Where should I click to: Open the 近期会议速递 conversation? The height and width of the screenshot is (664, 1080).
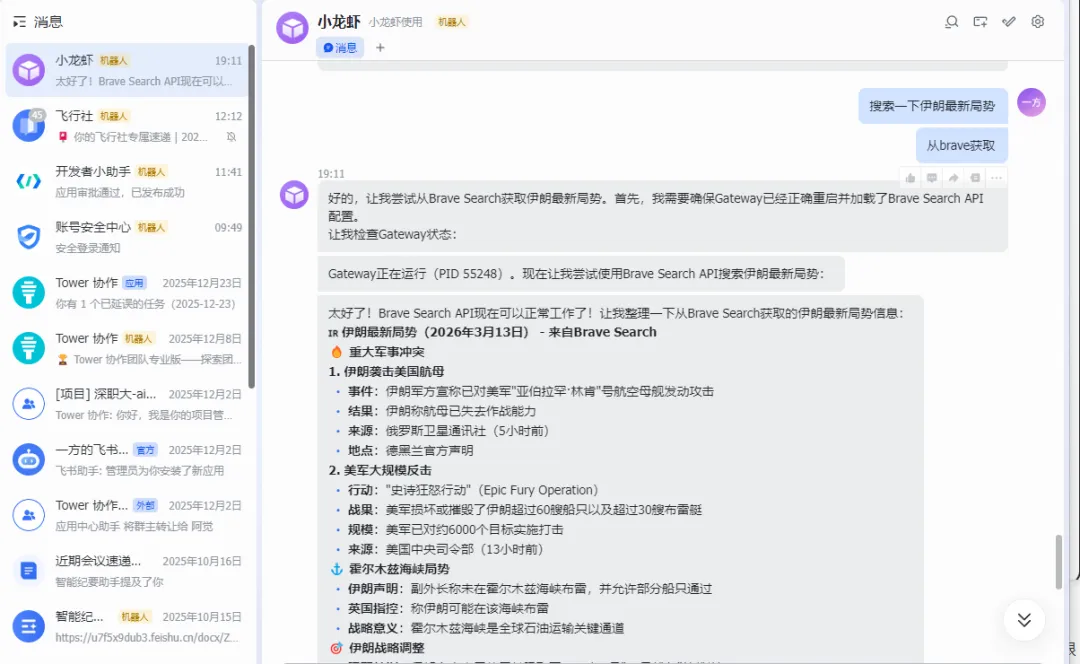pos(127,571)
